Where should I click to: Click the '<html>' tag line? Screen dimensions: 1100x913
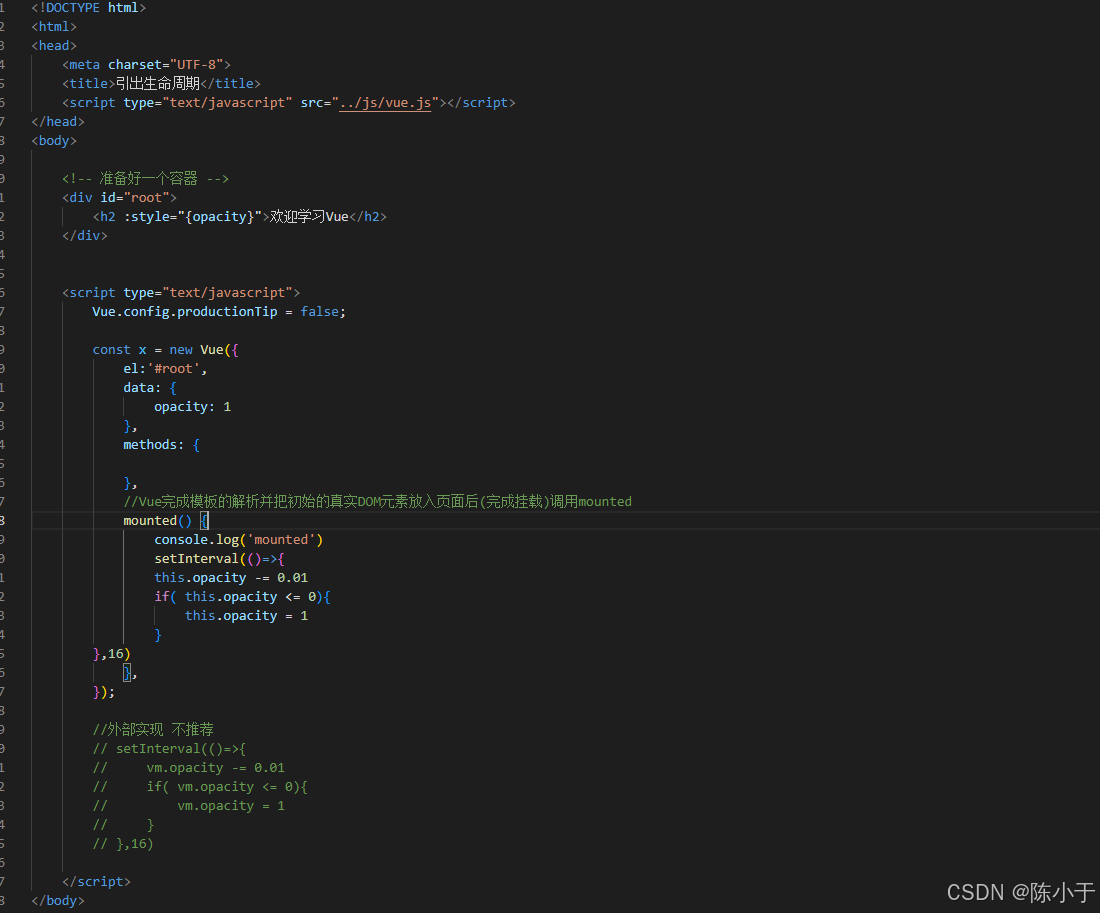pos(54,27)
